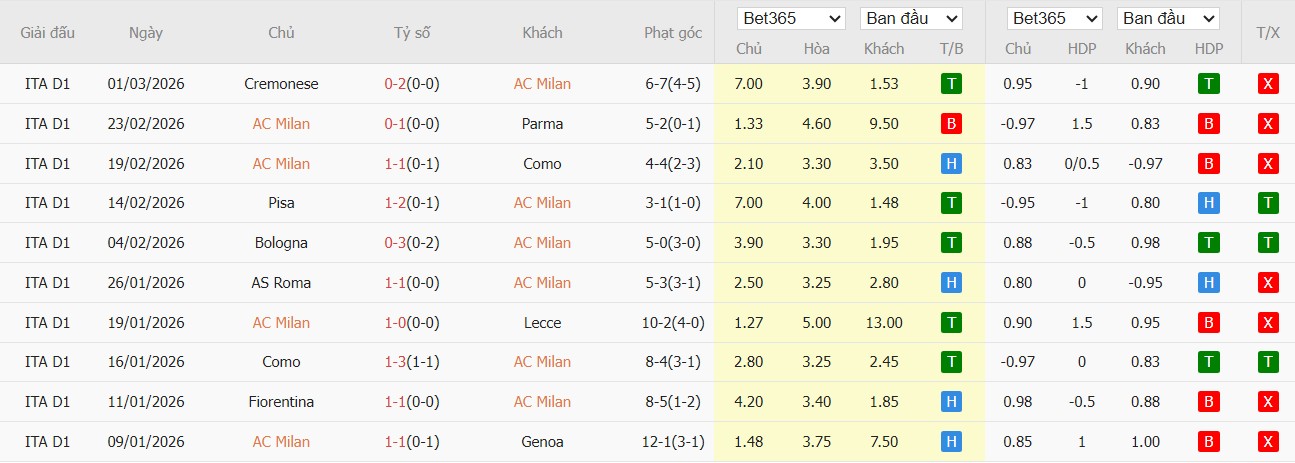Open the first Ban đầu odds dropdown

pyautogui.click(x=910, y=19)
